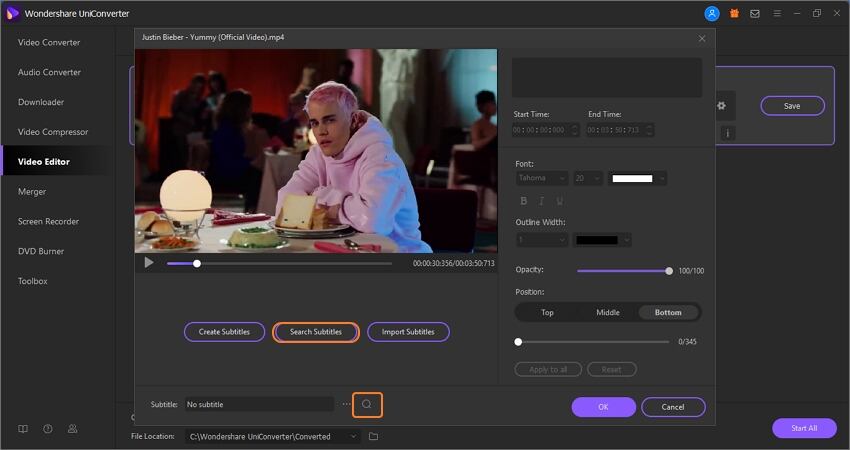The image size is (850, 450).
Task: Click Search Subtitles button
Action: pos(316,332)
